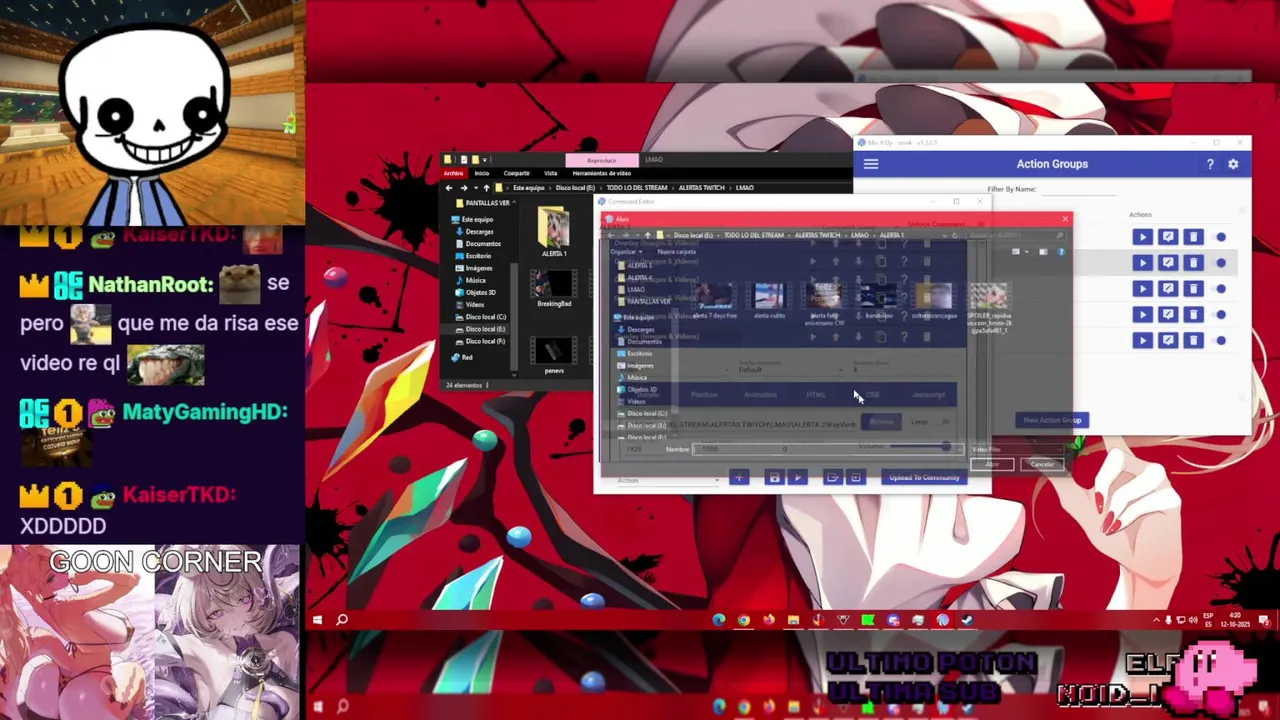Open the address history dropdown in Abrir dialog

point(943,236)
